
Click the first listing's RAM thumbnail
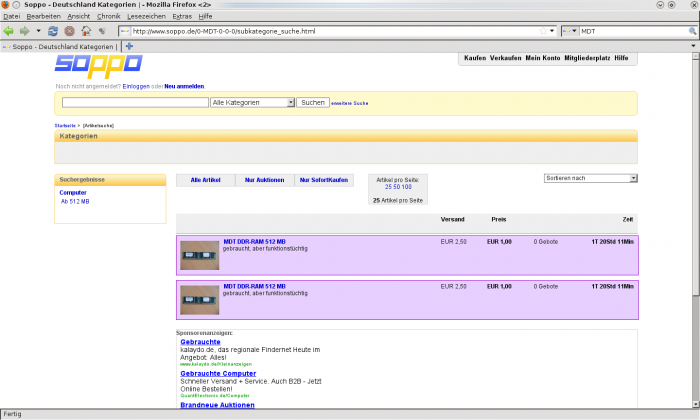(x=200, y=255)
